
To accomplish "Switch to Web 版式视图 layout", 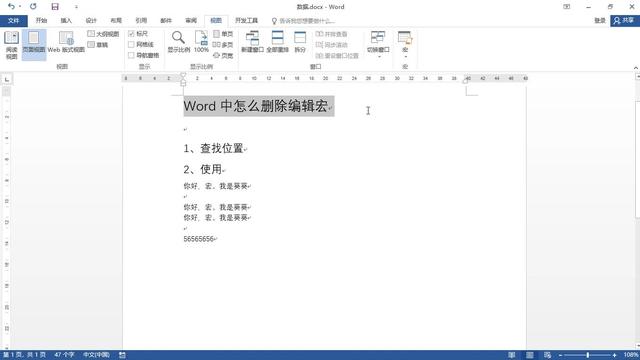I will (x=66, y=42).
